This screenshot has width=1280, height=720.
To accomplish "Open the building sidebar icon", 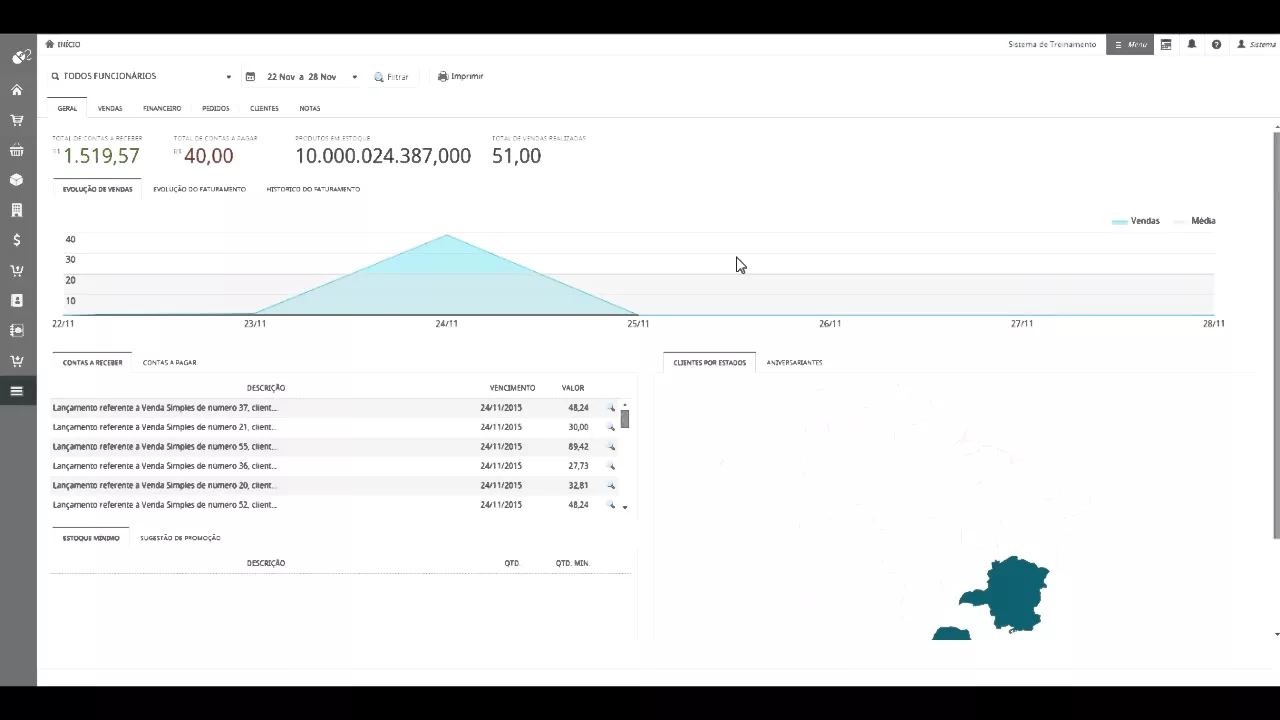I will [17, 210].
